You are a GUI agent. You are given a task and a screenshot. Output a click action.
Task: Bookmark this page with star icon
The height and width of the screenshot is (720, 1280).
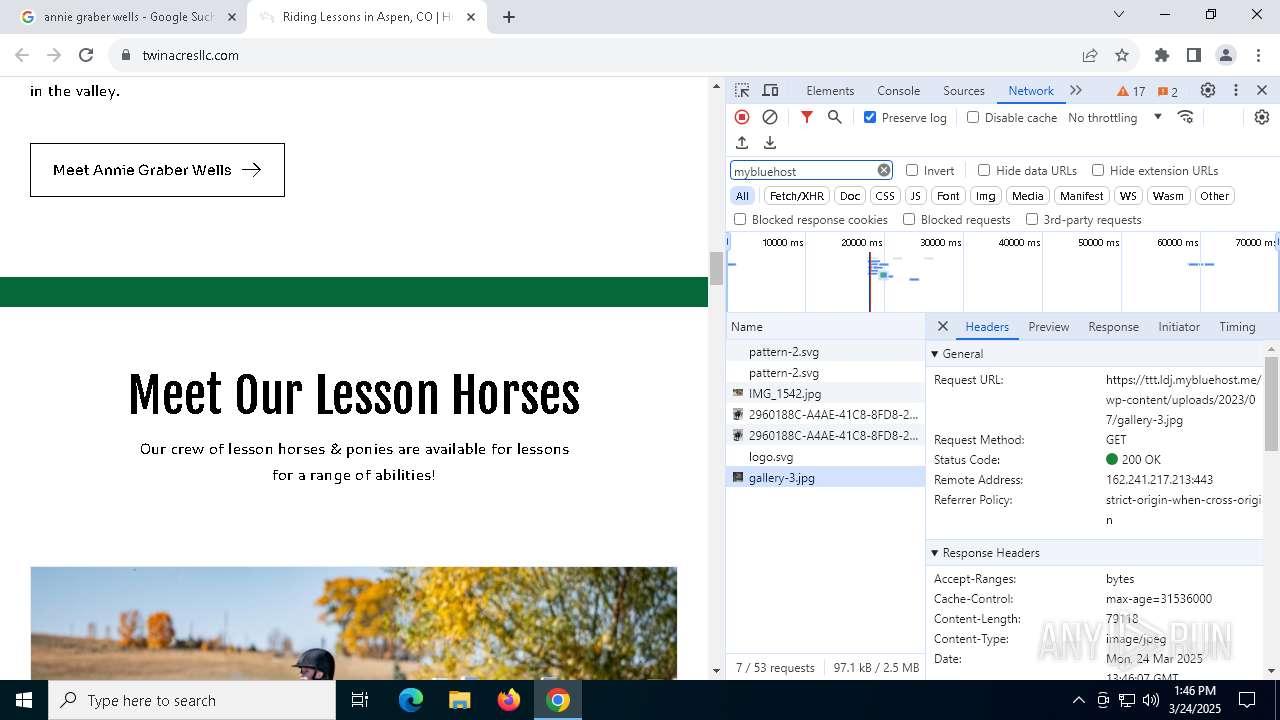coord(1122,55)
